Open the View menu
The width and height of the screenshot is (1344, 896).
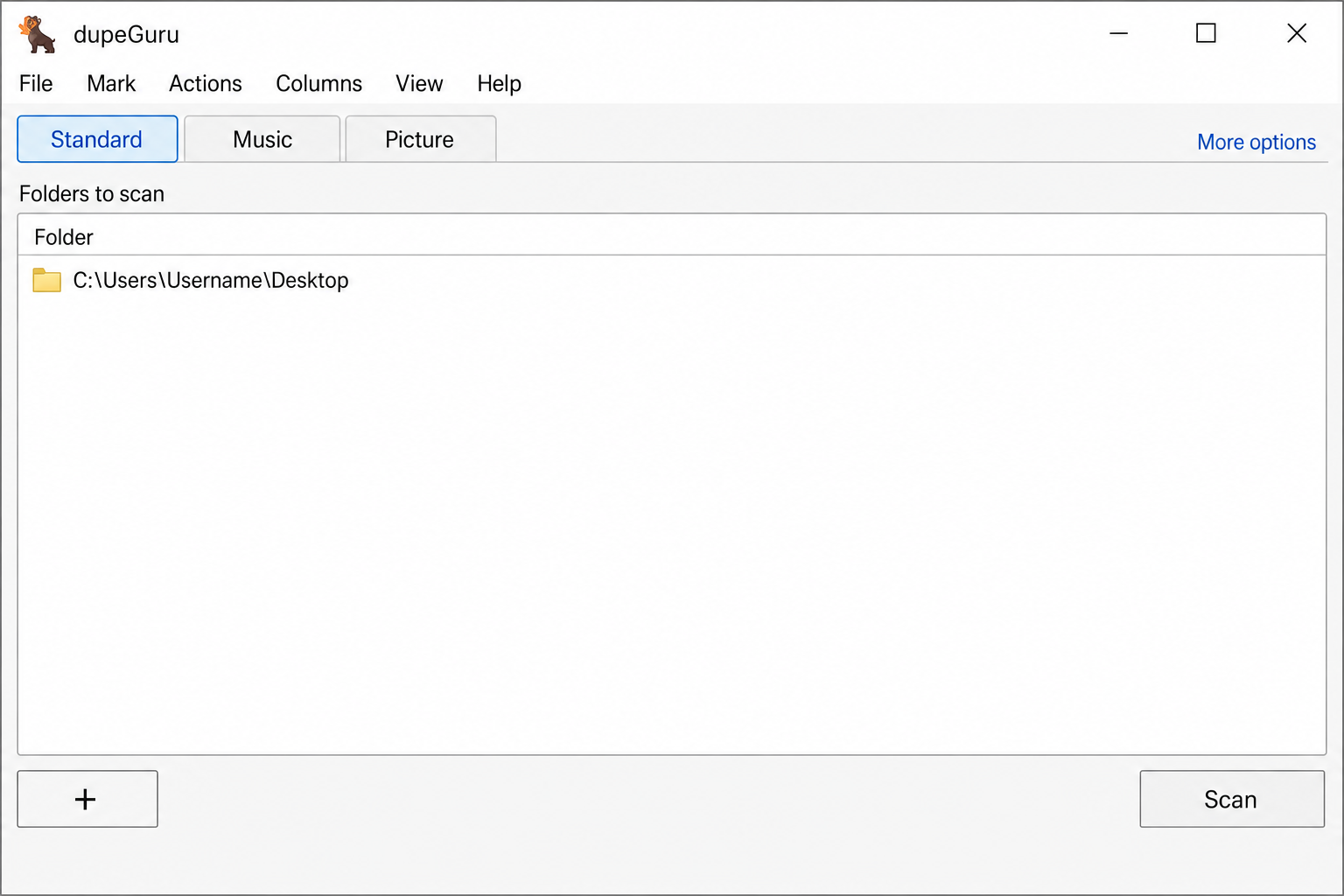[x=419, y=83]
